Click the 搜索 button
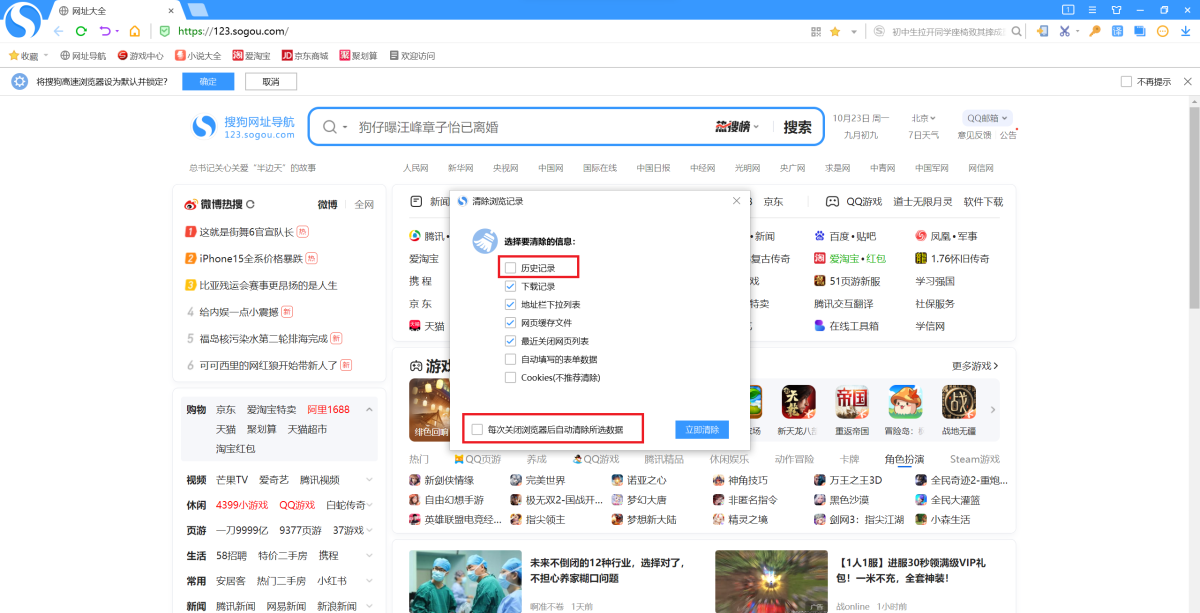 tap(797, 127)
